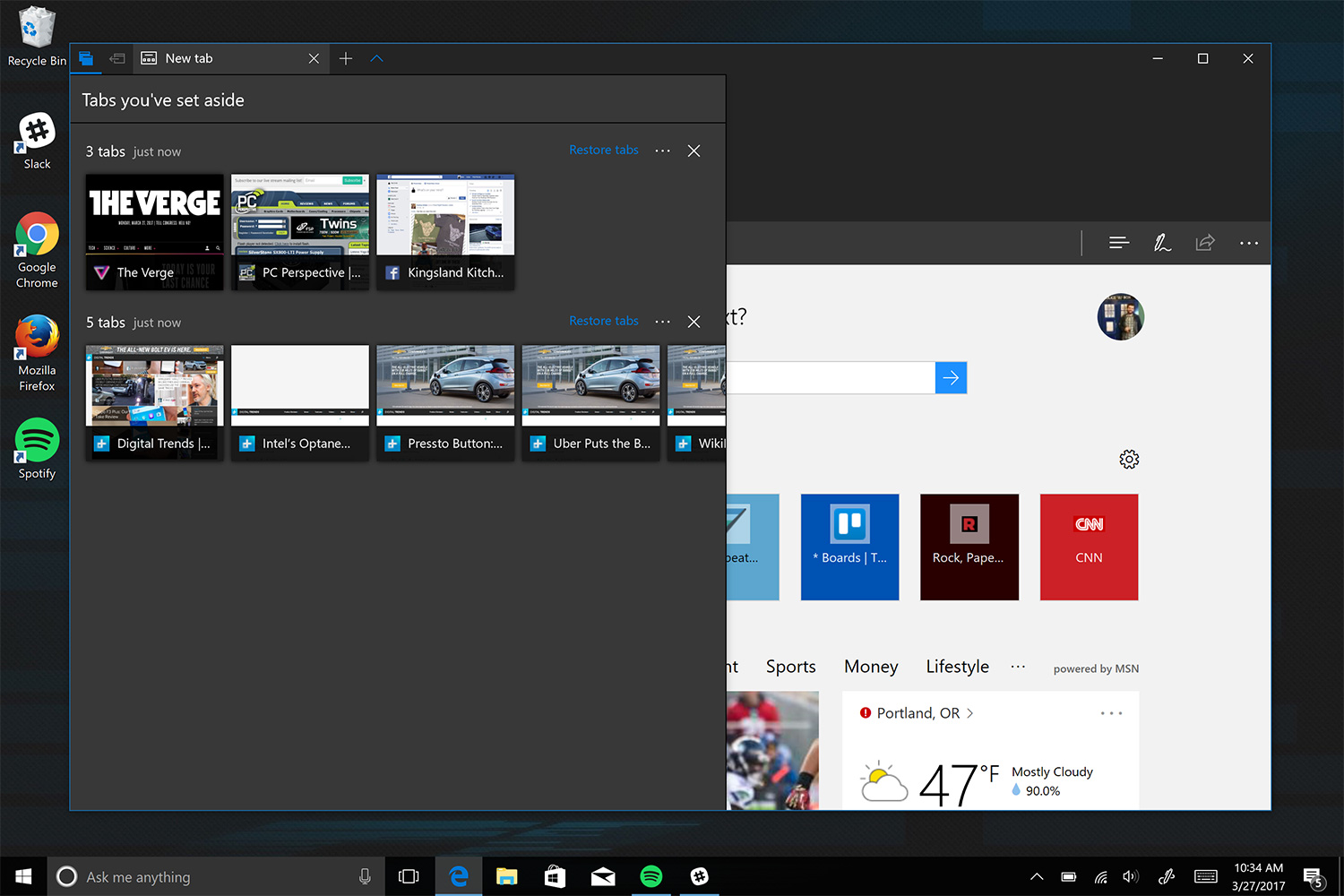
Task: Click the Share icon in Edge toolbar
Action: click(1205, 243)
